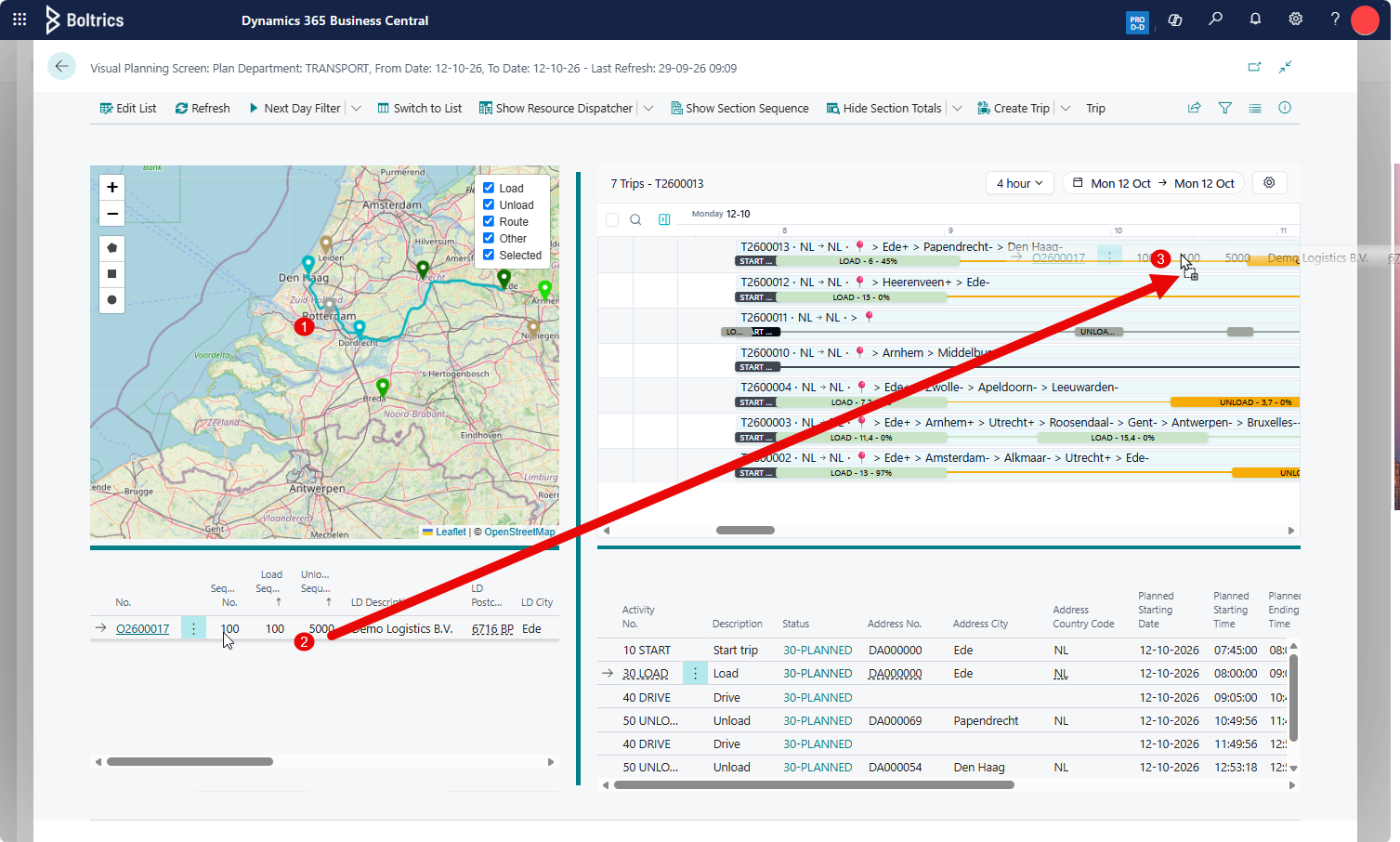Expand the Next Day Filter dropdown arrow
The width and height of the screenshot is (1400, 842).
[x=356, y=109]
